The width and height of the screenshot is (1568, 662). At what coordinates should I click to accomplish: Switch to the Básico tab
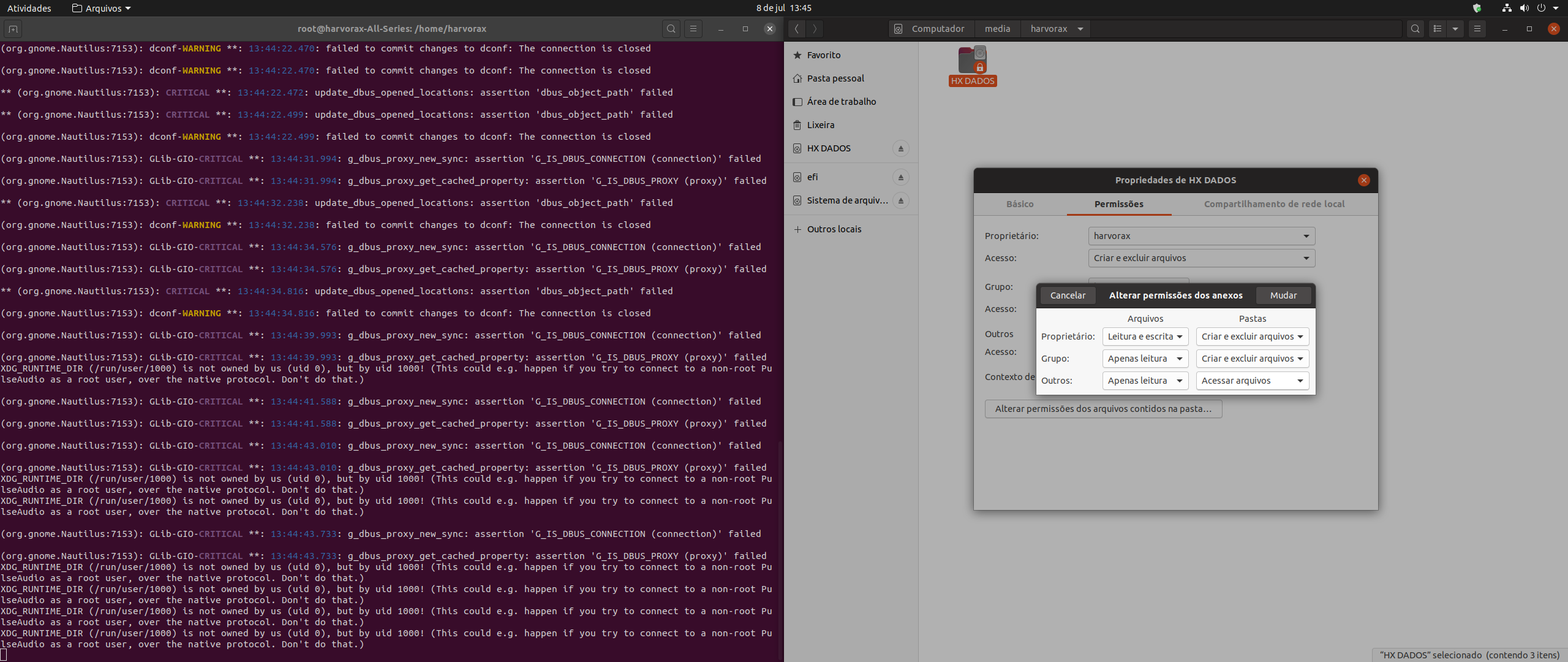[x=1020, y=204]
